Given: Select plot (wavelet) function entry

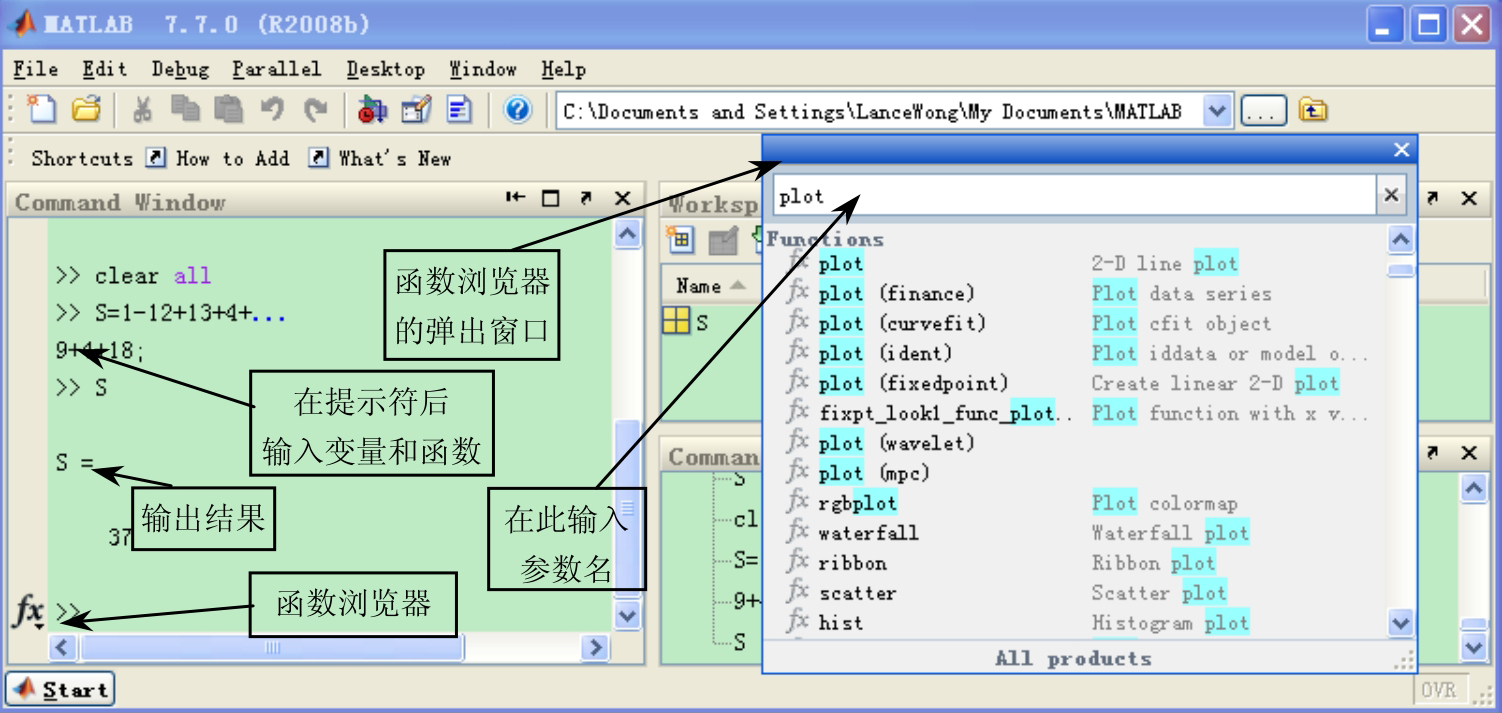Looking at the screenshot, I should coord(1077,443).
